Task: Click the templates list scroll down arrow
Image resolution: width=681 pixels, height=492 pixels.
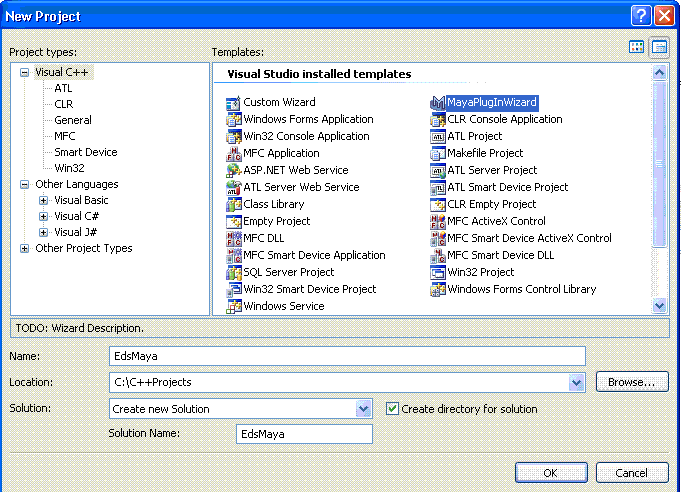Action: click(659, 306)
